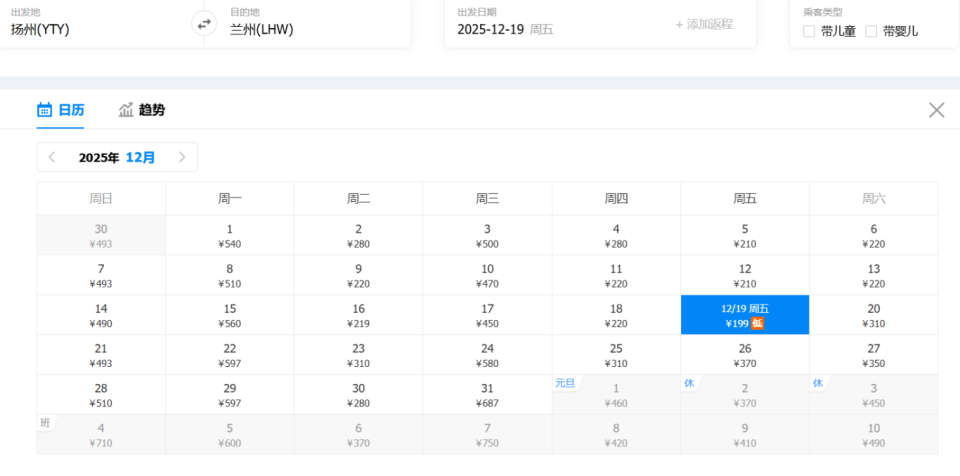Select December 16 with ¥219 fare
The width and height of the screenshot is (960, 476).
click(359, 315)
